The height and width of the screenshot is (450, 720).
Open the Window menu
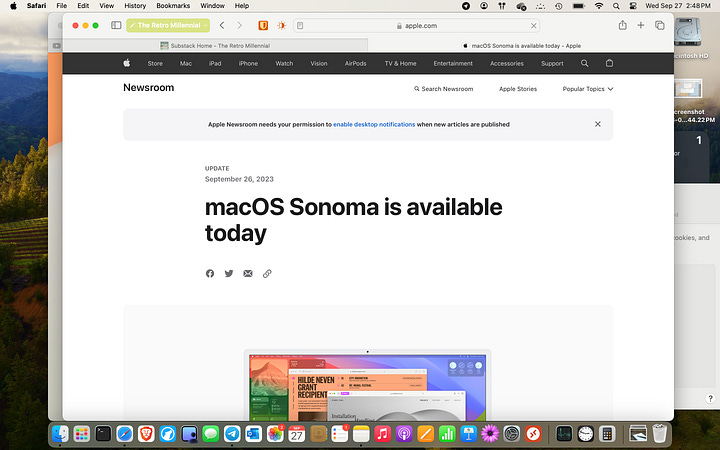click(213, 6)
